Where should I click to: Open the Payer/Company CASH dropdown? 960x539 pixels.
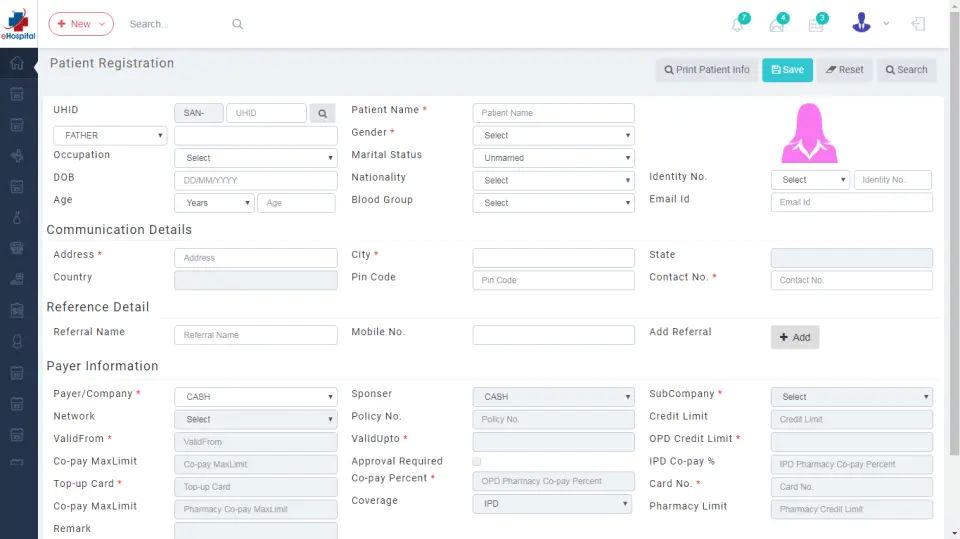point(256,397)
